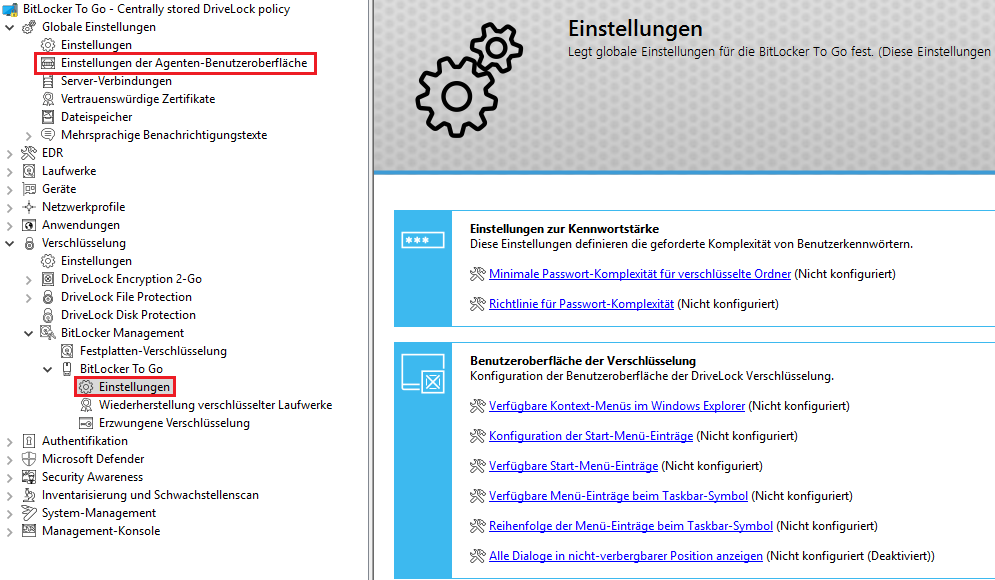Click the DriveLock Encryption 2-Go icon
The image size is (995, 580).
coord(48,279)
